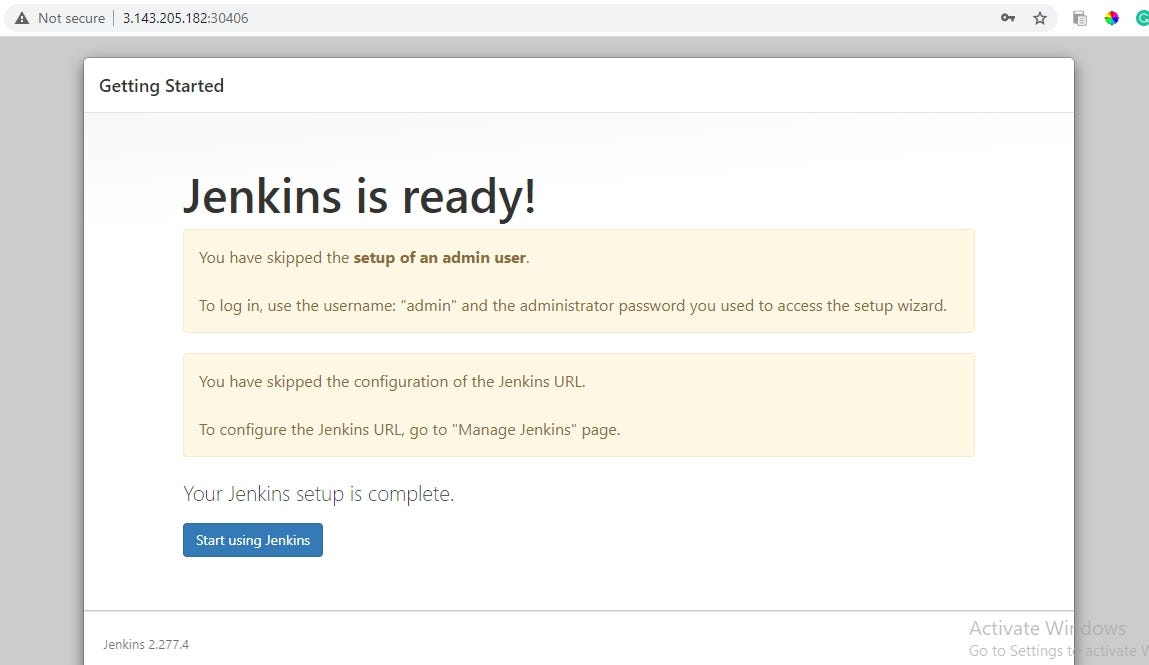This screenshot has width=1149, height=665.
Task: Click the Jenkins 2.277.4 version label
Action: tap(146, 644)
